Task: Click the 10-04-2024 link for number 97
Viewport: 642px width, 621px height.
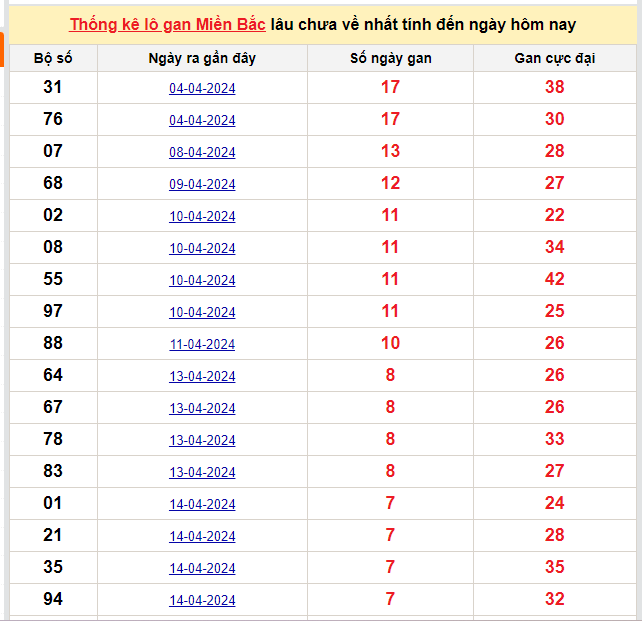Action: (x=202, y=312)
